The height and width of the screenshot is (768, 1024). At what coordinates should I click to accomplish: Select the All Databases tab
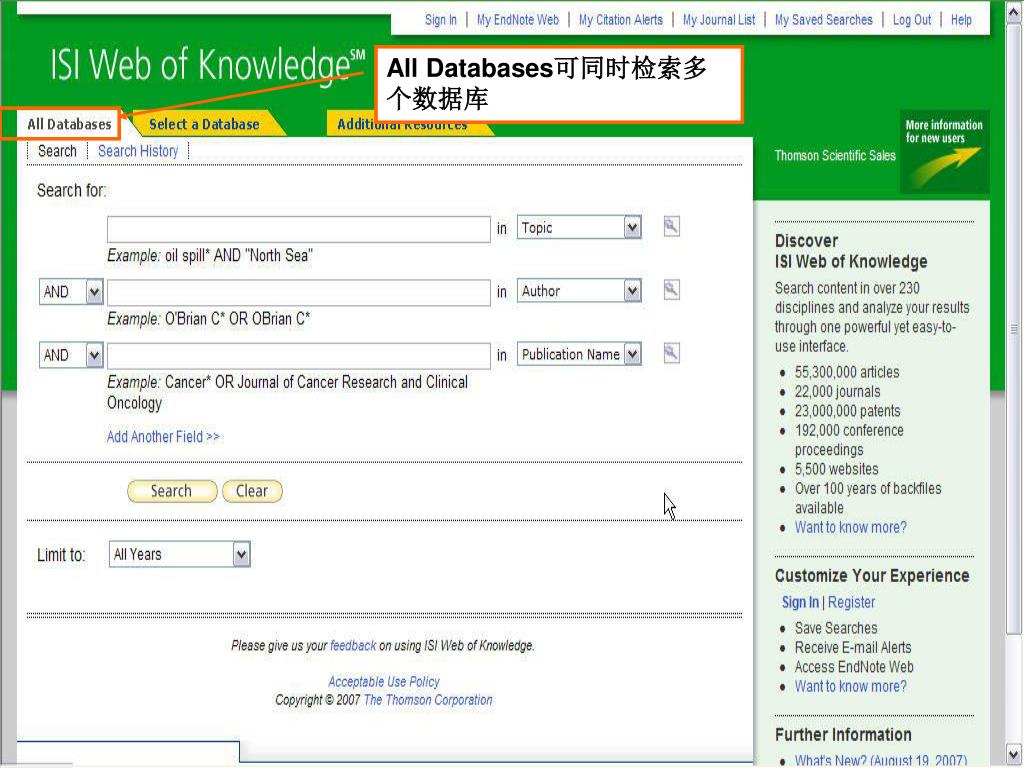[x=69, y=124]
